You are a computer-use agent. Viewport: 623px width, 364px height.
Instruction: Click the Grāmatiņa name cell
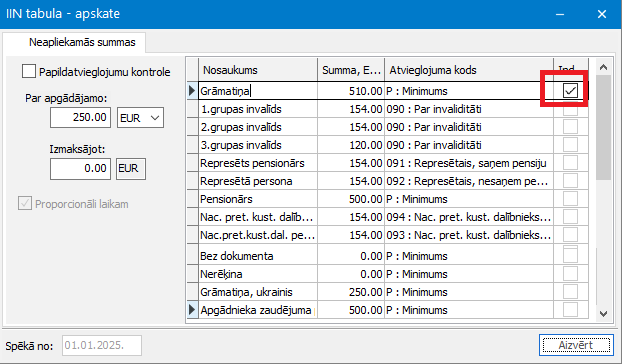coord(258,91)
